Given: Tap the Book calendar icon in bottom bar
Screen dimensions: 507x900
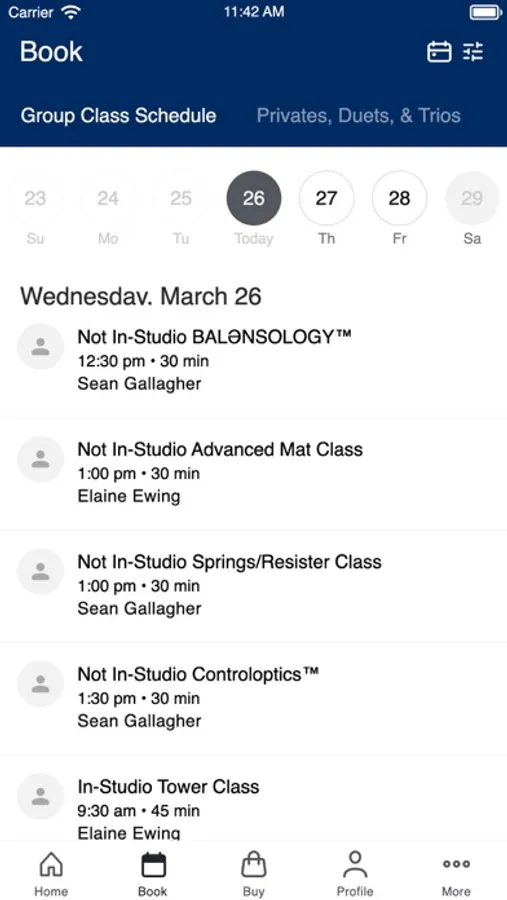Looking at the screenshot, I should [153, 865].
